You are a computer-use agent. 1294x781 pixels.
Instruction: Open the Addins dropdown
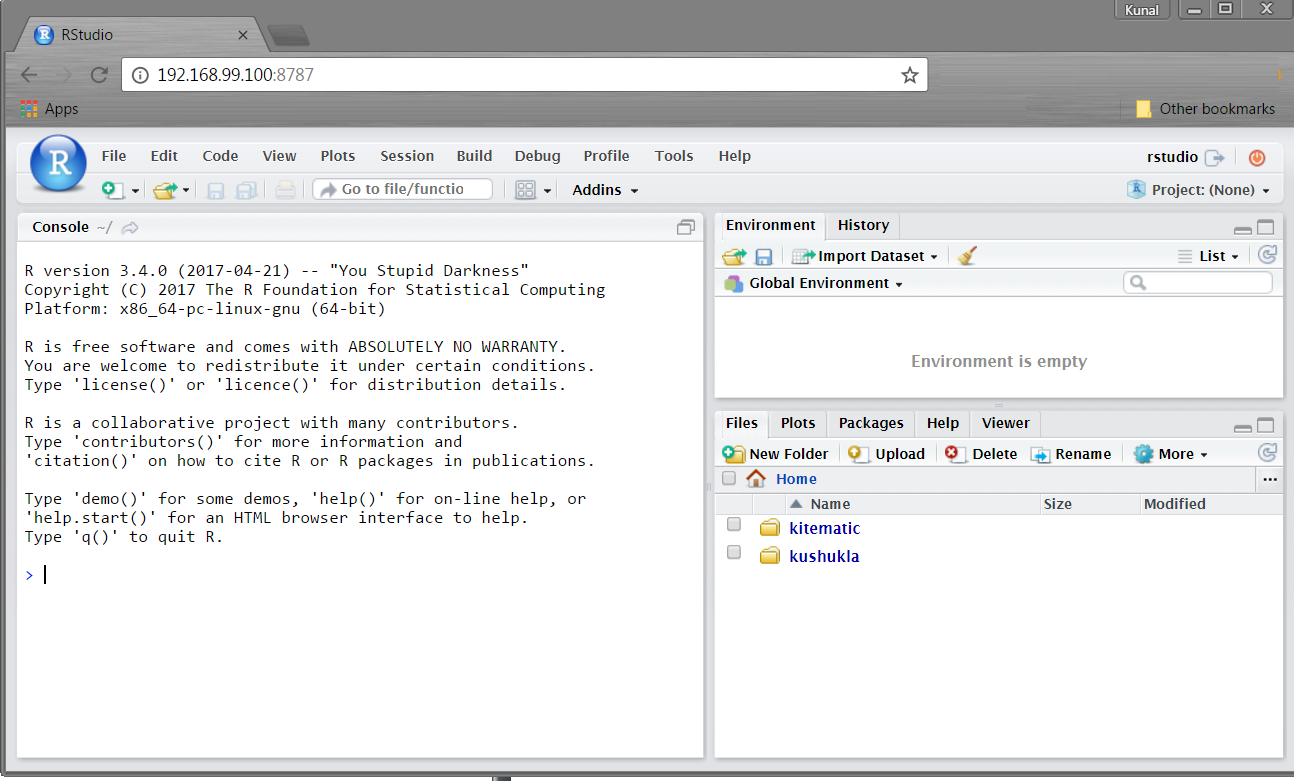pos(605,190)
